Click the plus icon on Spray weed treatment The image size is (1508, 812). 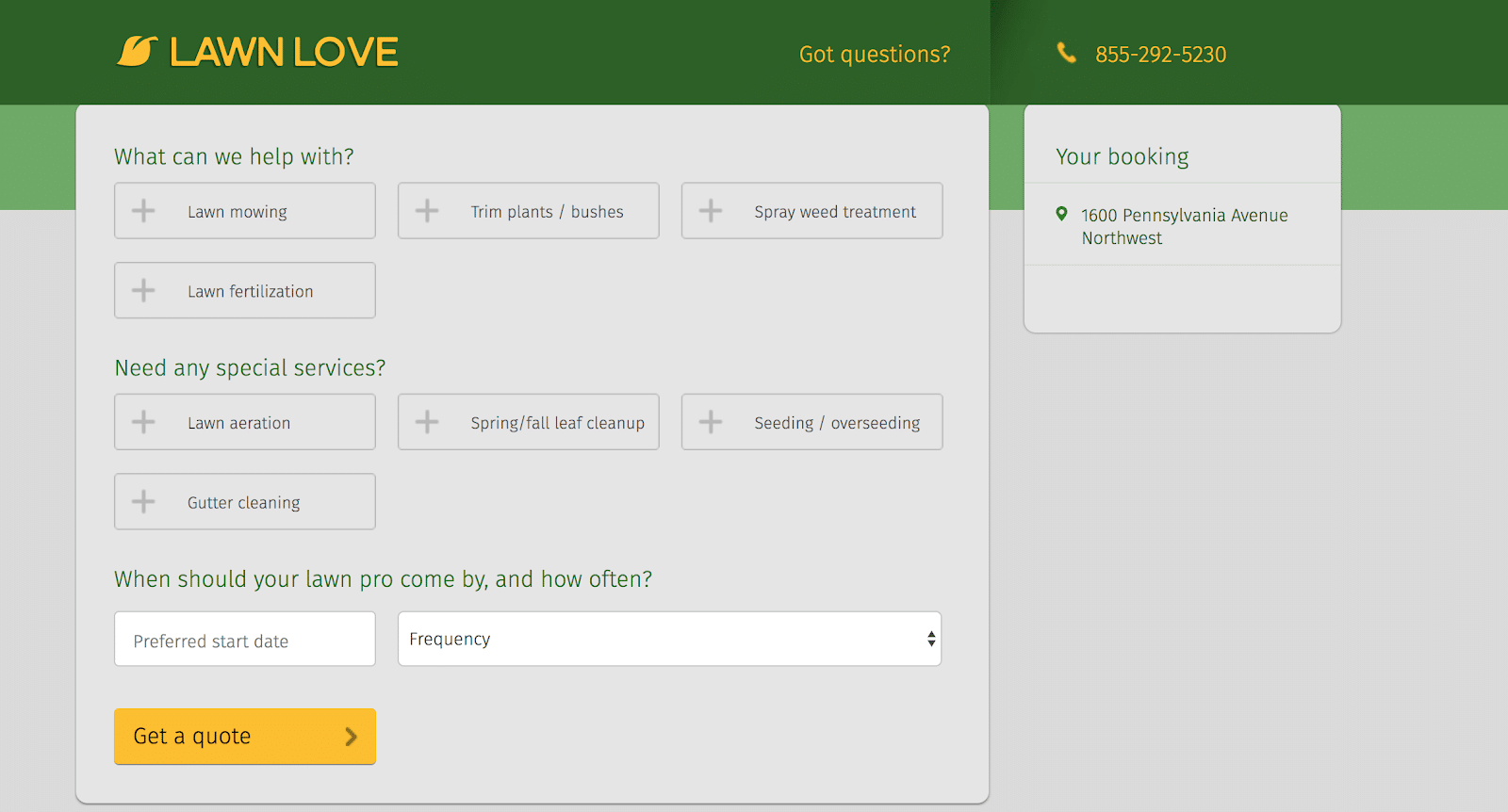(x=711, y=211)
